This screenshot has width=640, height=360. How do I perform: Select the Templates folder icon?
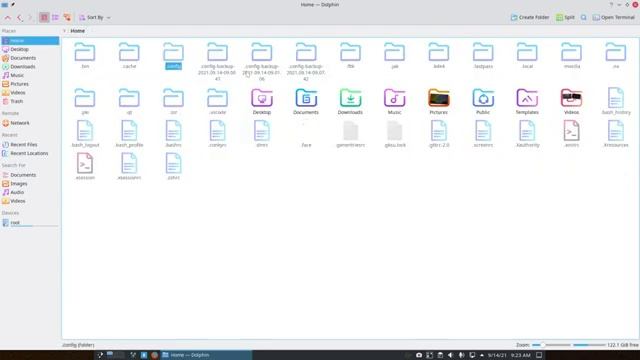click(527, 98)
